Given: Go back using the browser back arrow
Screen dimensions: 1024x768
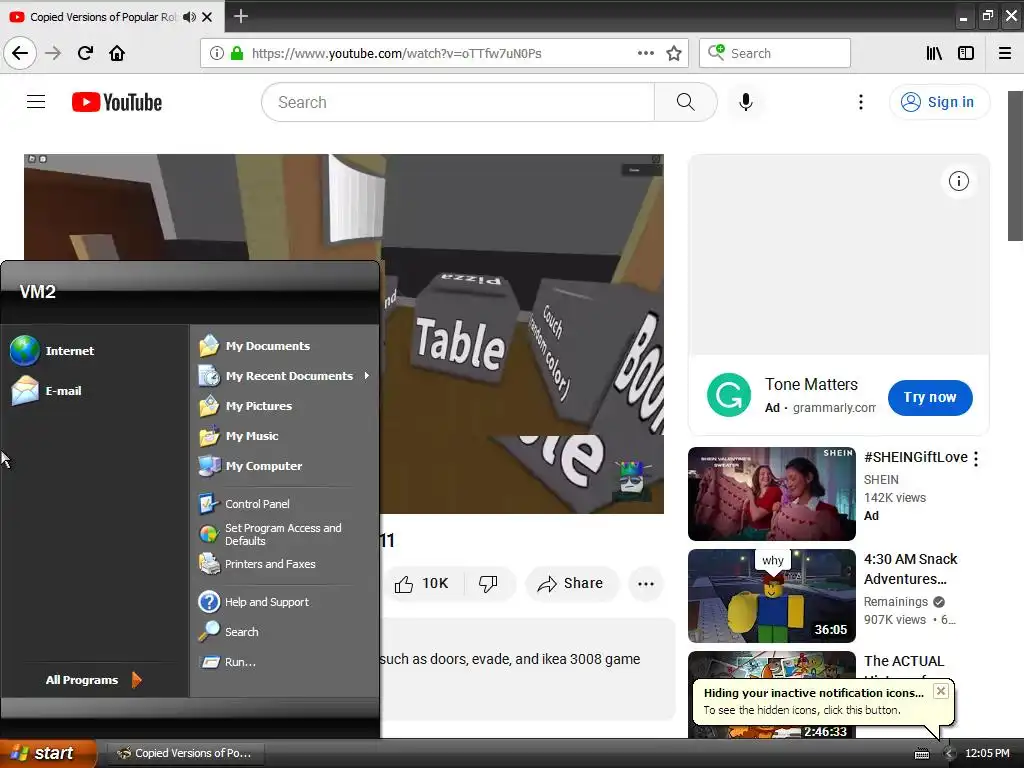Looking at the screenshot, I should point(20,53).
